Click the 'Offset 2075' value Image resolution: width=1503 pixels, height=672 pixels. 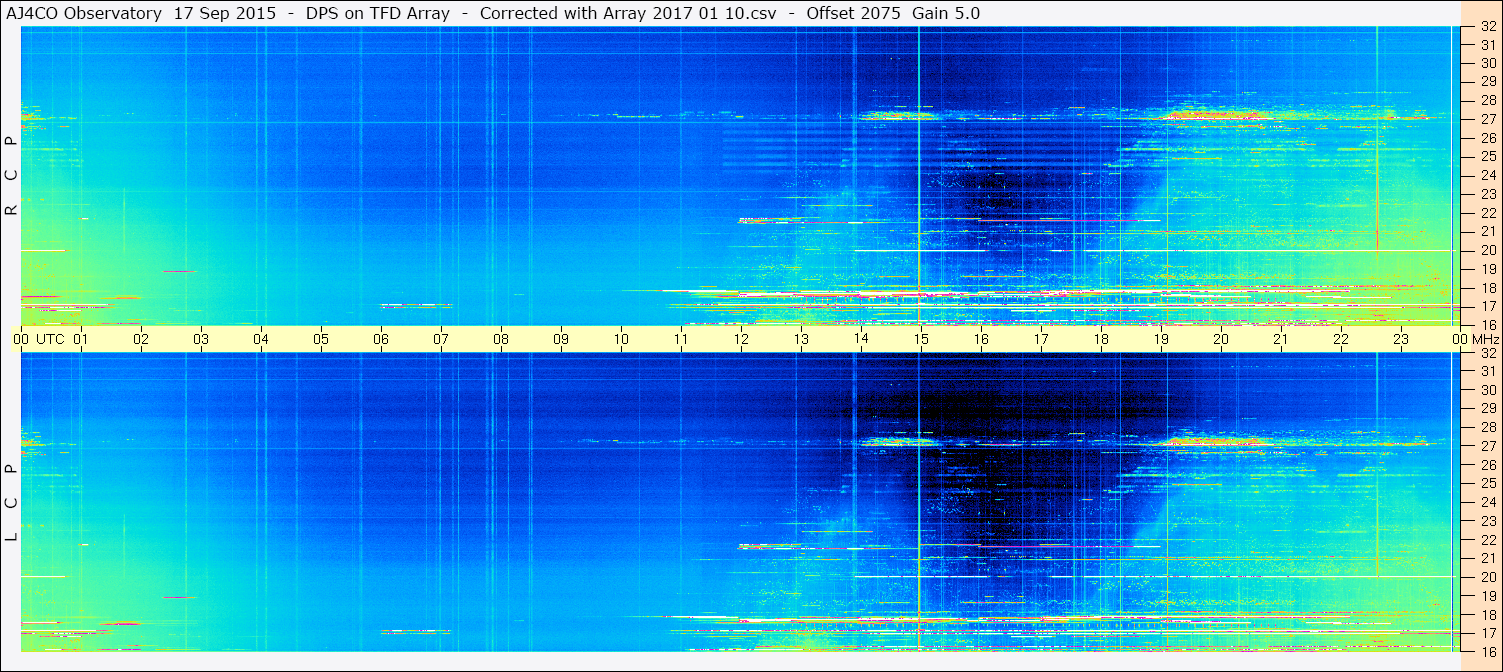tap(853, 13)
